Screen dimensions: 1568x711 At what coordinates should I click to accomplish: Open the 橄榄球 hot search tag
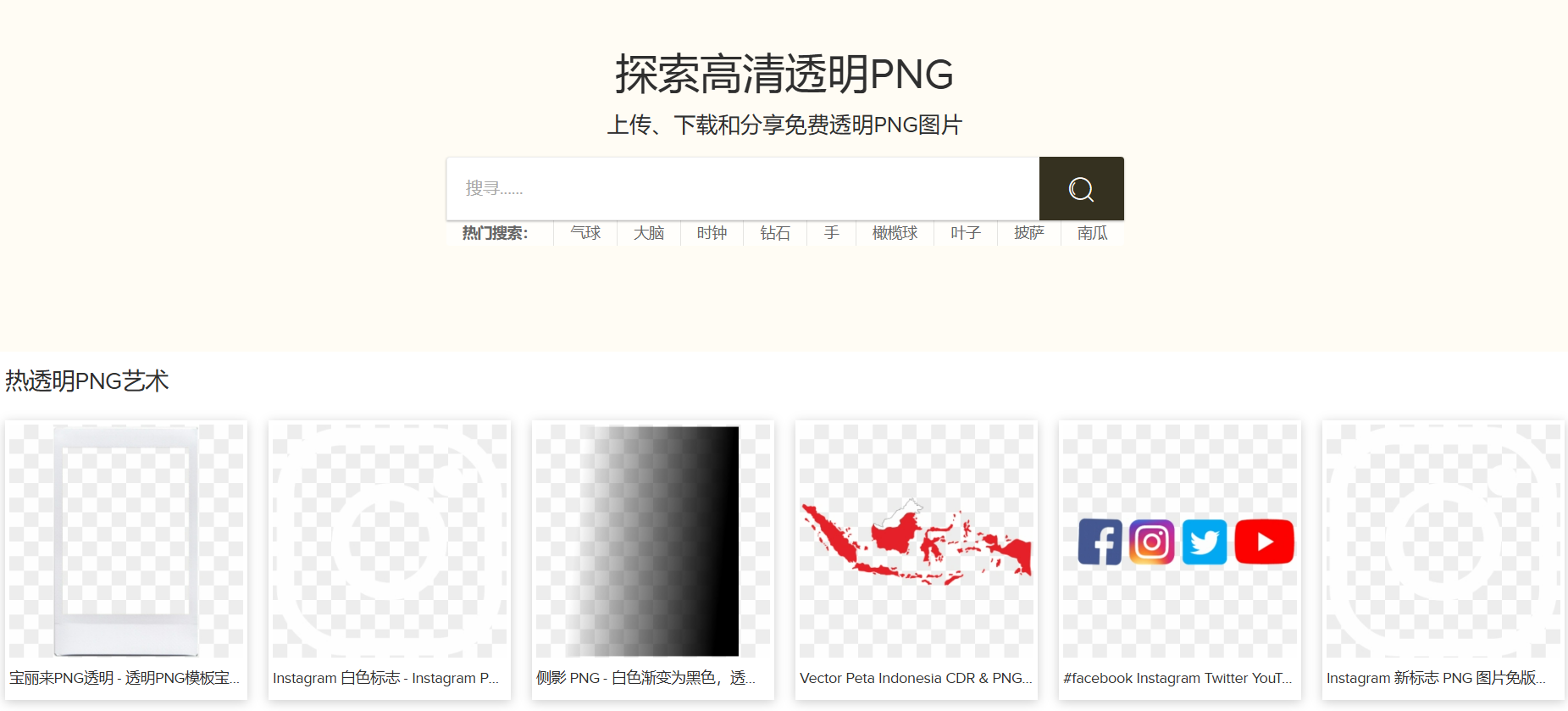[895, 233]
